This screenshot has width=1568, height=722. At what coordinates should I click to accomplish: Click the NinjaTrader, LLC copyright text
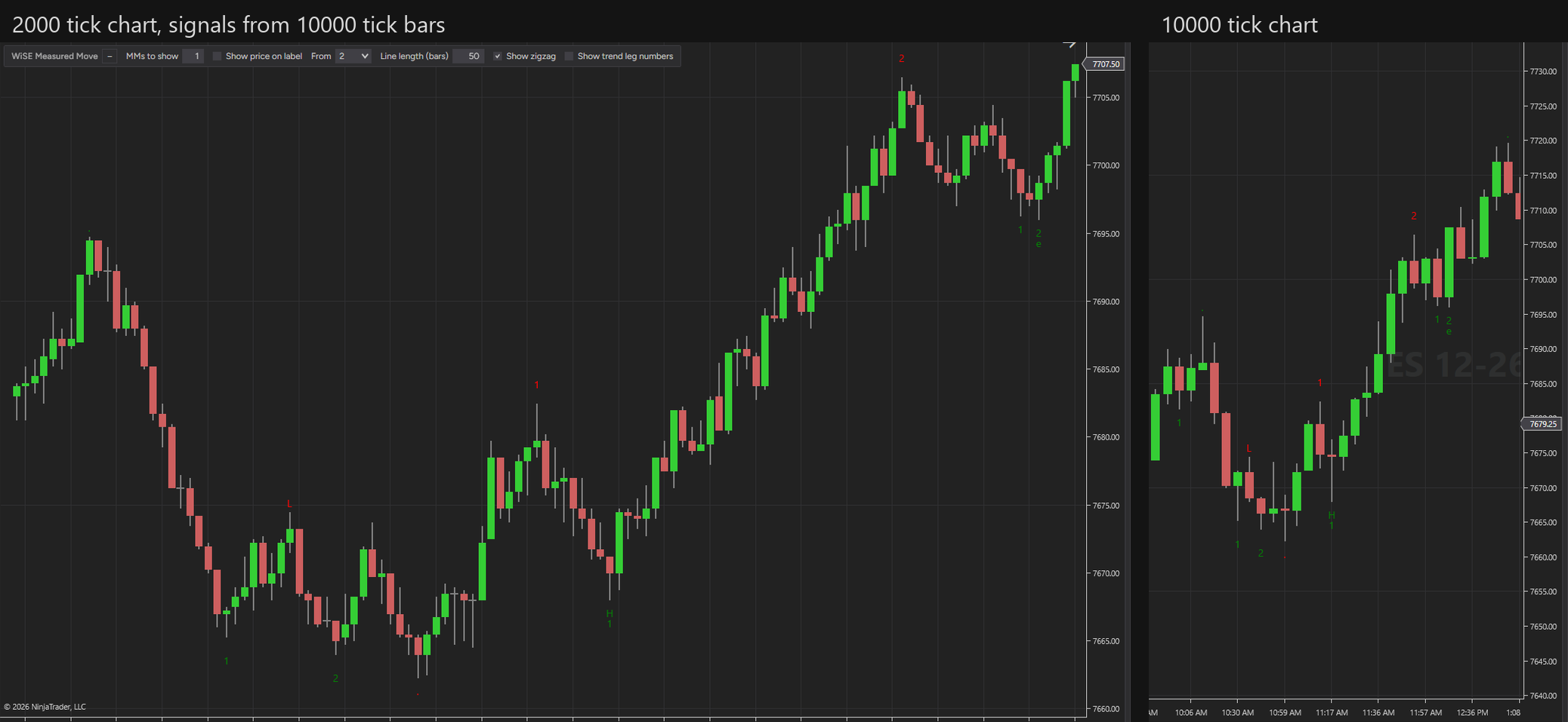pos(45,707)
